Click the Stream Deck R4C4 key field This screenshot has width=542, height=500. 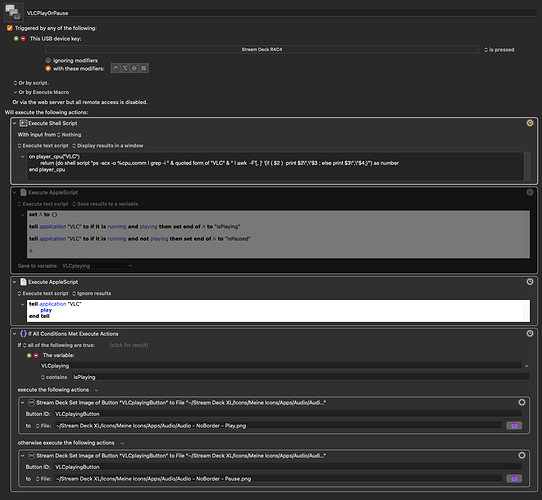(262, 49)
